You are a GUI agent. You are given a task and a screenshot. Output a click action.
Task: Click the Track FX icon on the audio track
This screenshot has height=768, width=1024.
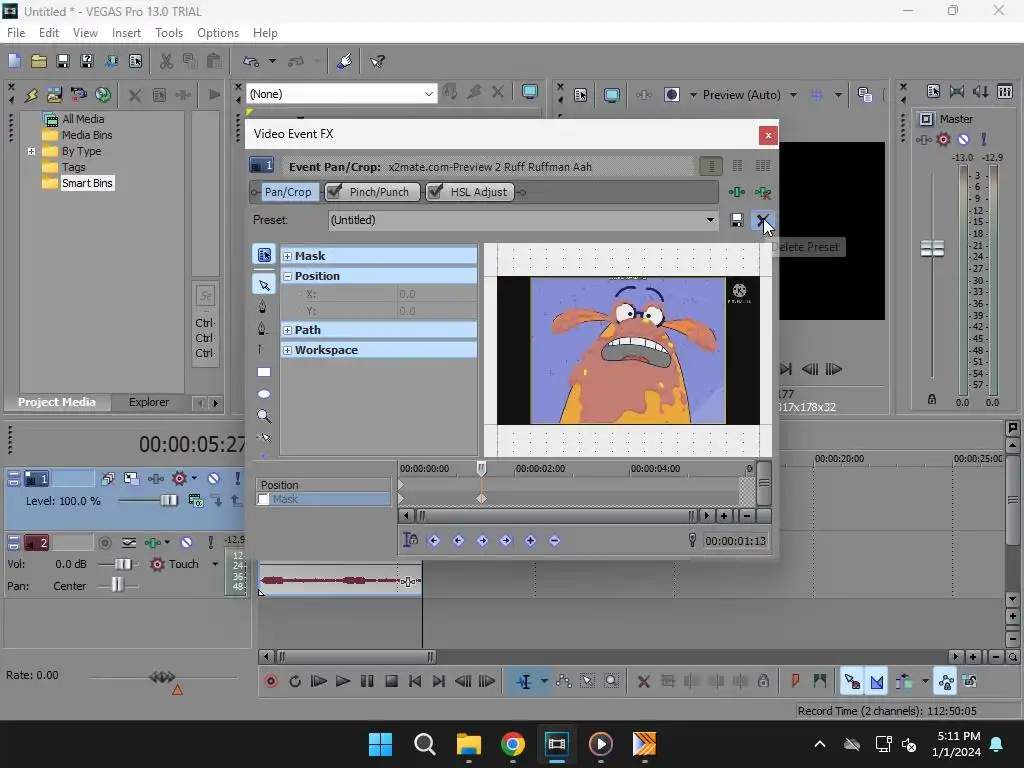(x=153, y=543)
